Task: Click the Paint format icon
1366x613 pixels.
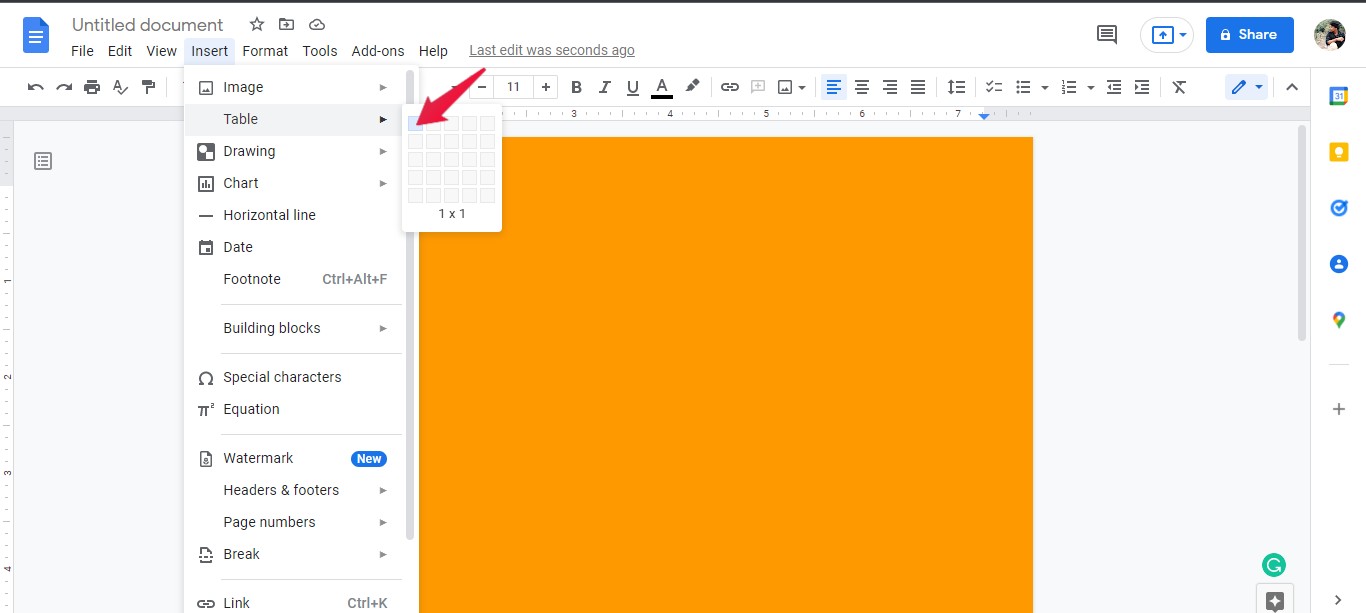Action: click(149, 87)
